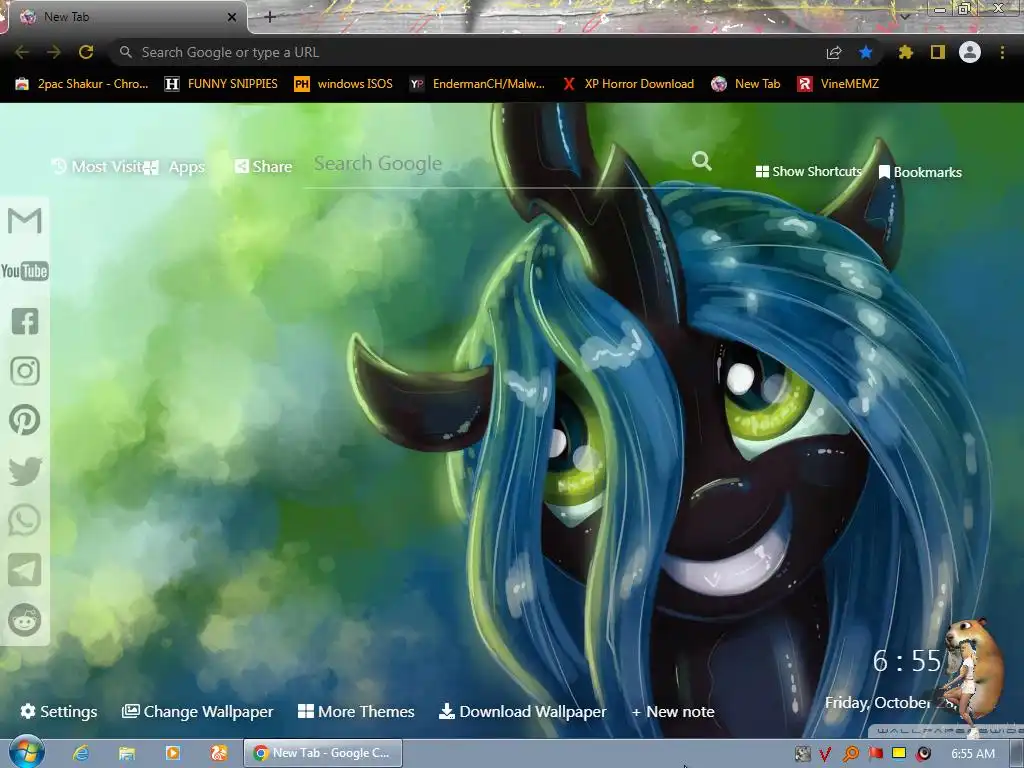
Task: Show Most Visited sites
Action: (x=98, y=167)
